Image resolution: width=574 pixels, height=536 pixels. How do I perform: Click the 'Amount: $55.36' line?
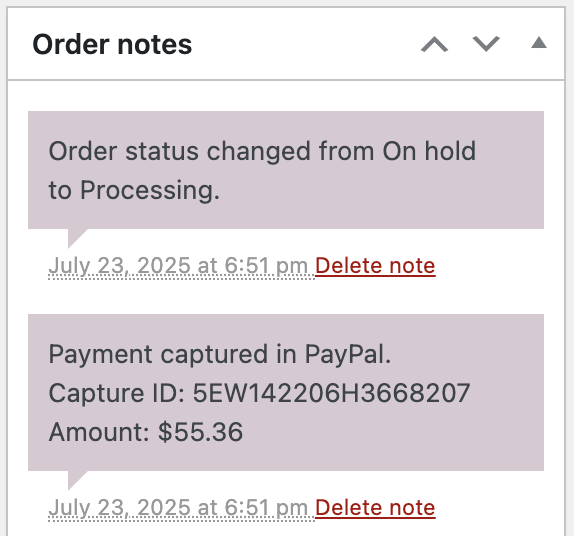click(x=146, y=432)
